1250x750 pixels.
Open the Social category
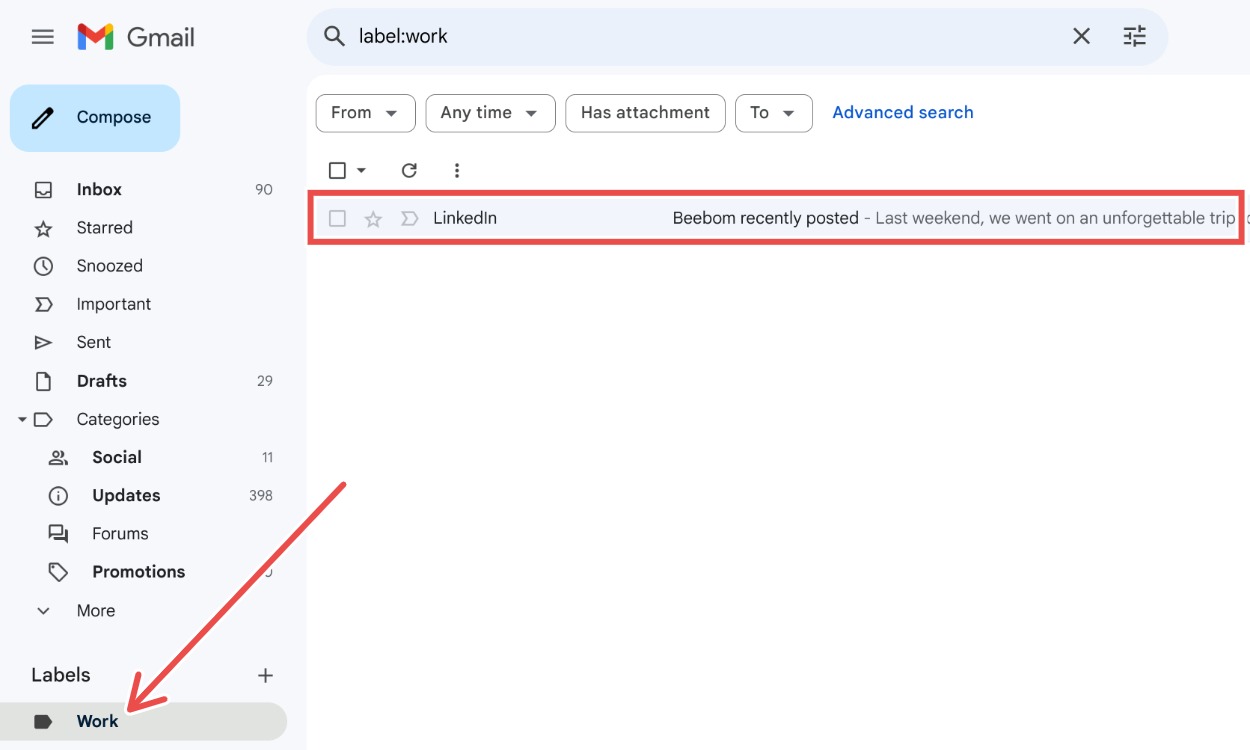[117, 457]
